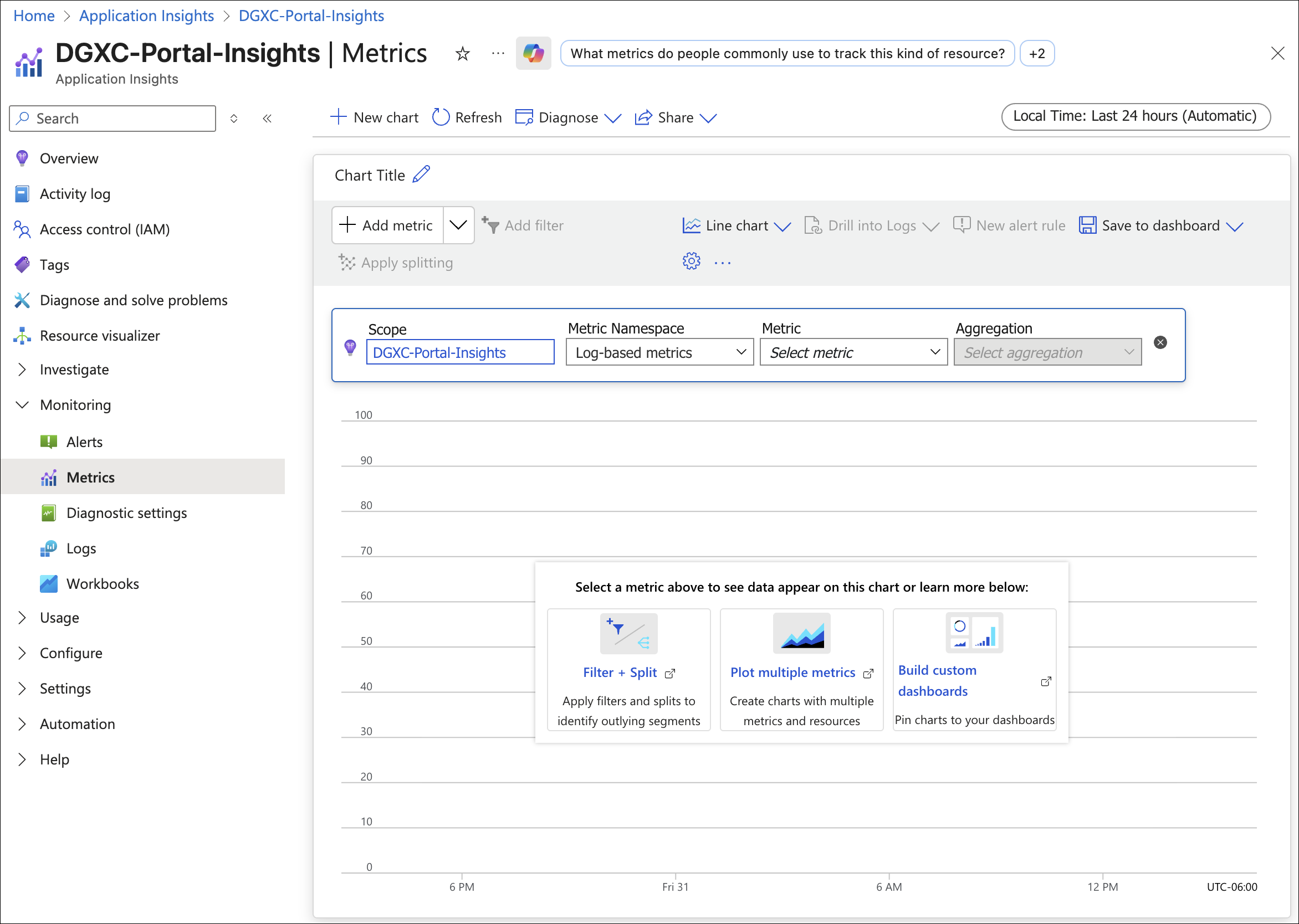Open the Select metric dropdown

click(853, 352)
